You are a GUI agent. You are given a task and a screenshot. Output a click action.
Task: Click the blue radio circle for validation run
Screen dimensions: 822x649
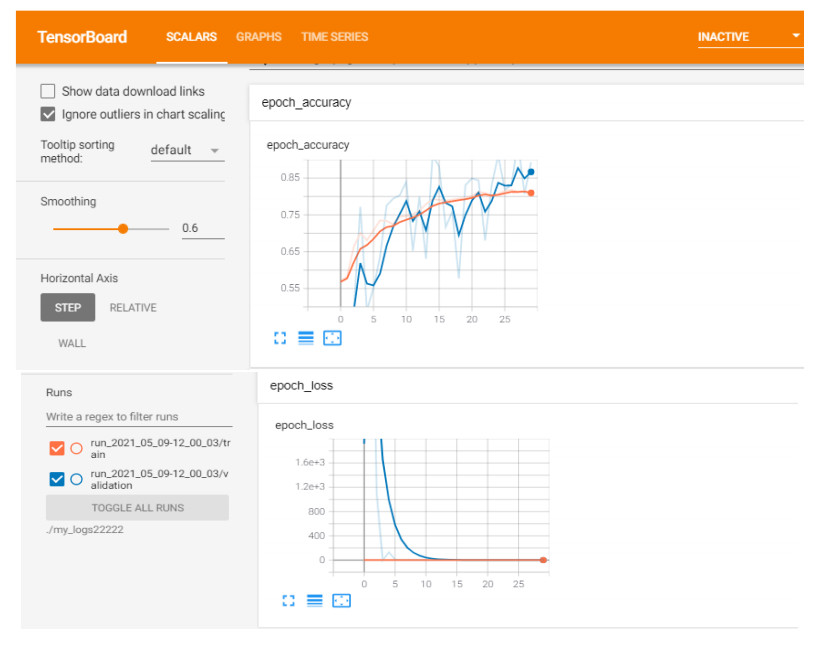(77, 479)
